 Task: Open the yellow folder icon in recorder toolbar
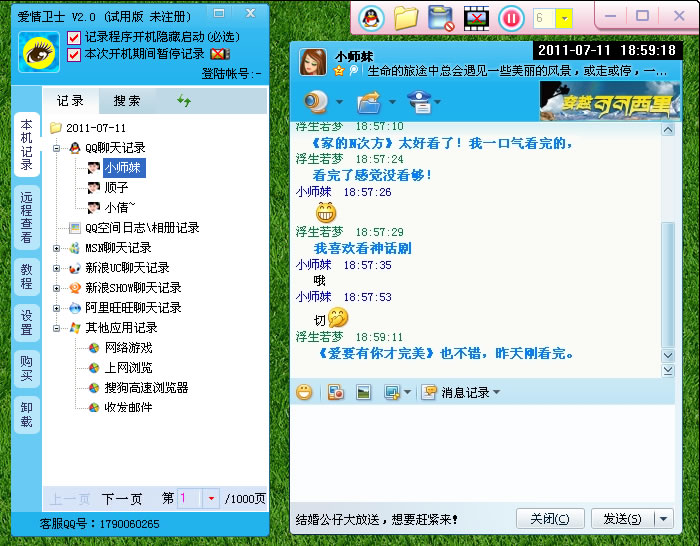(406, 19)
